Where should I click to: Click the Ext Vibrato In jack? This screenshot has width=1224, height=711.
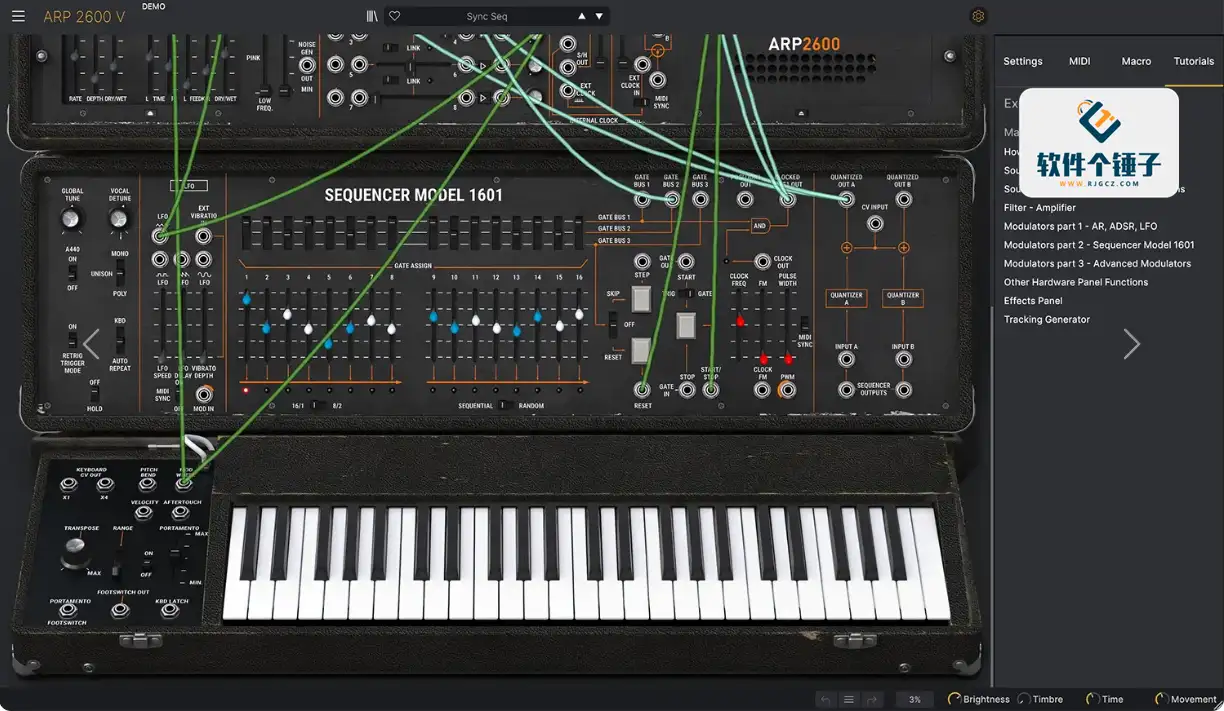pyautogui.click(x=203, y=236)
